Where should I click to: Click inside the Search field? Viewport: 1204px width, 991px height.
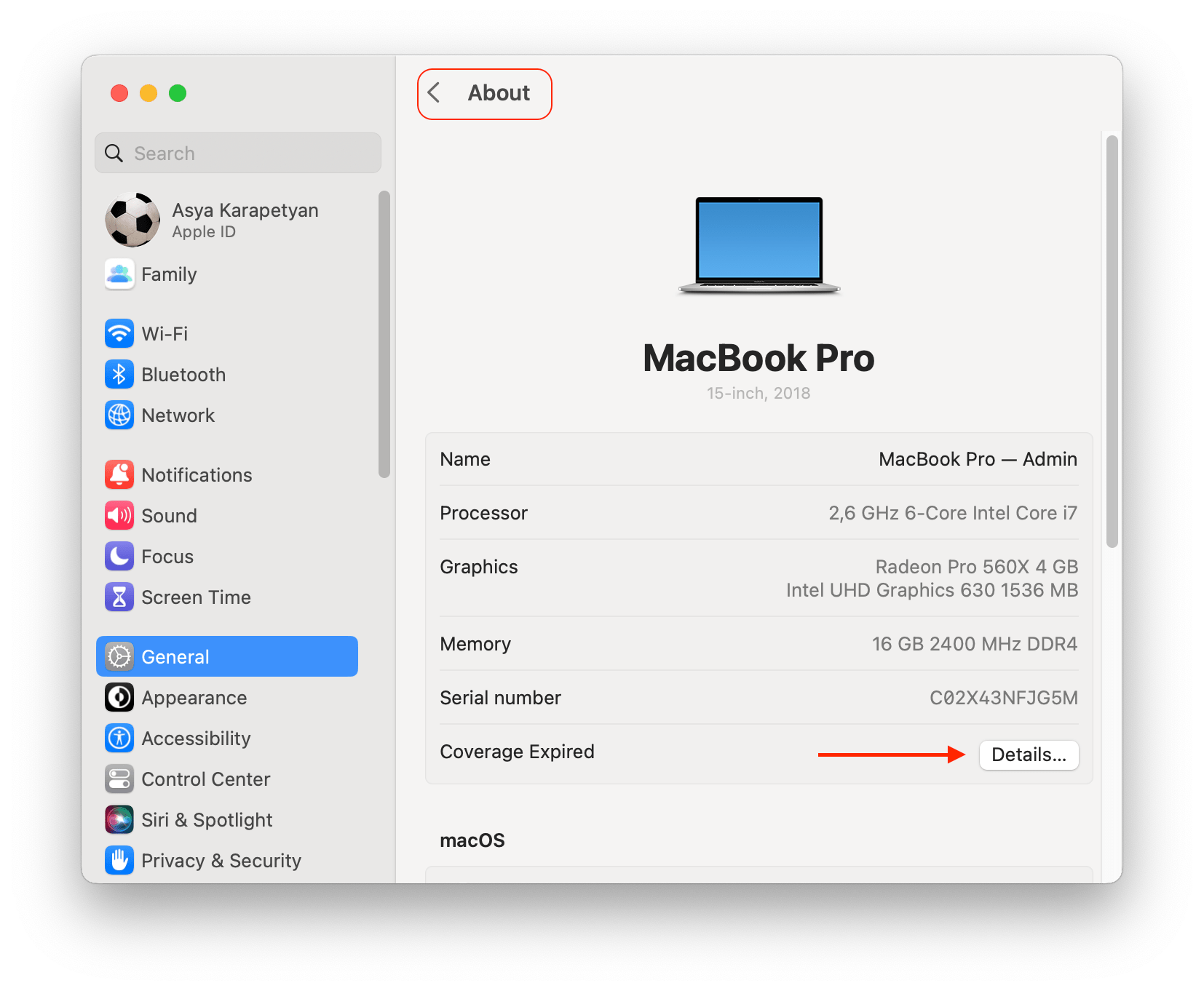click(x=237, y=153)
